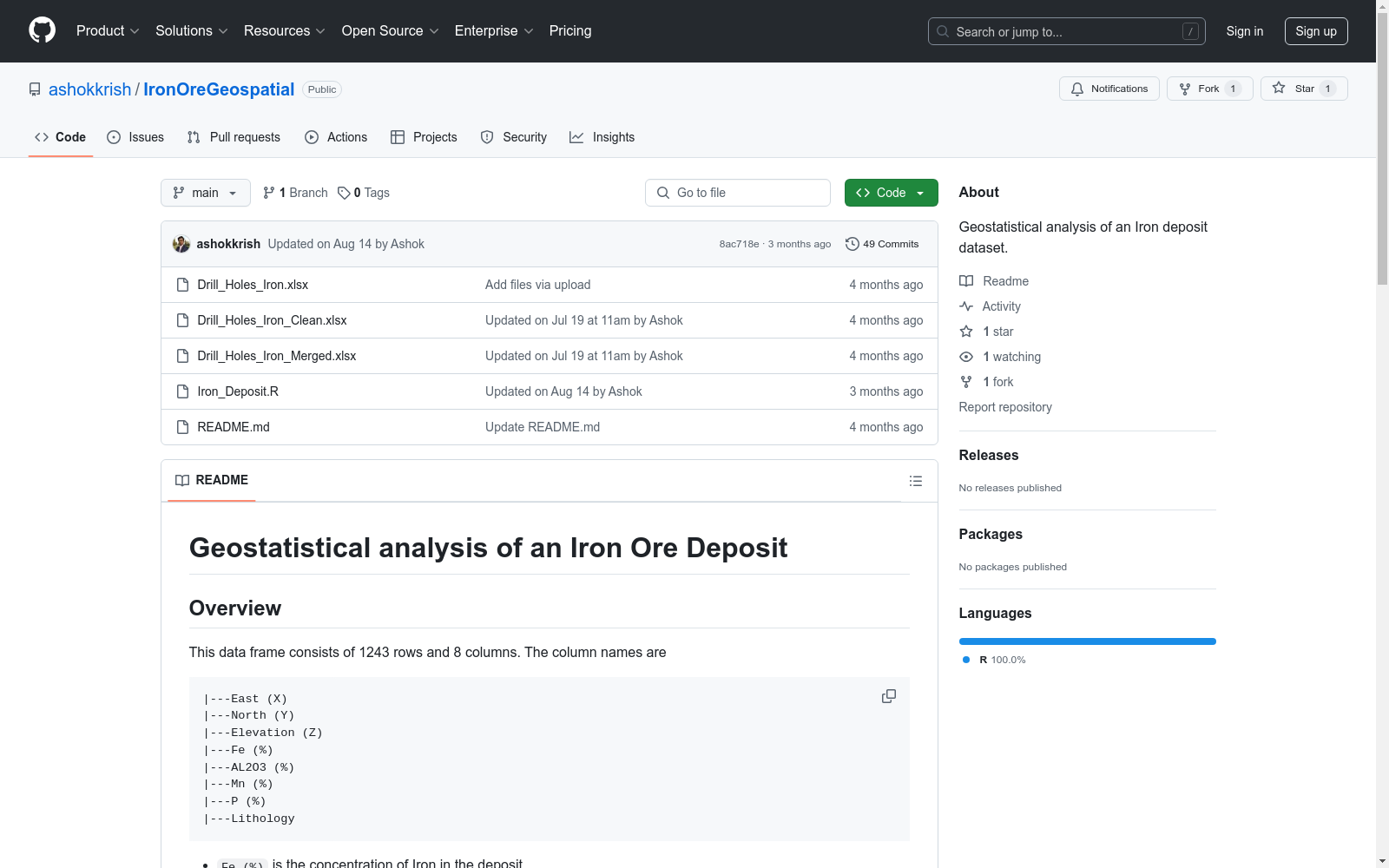Focus the Search or jump to field
Image resolution: width=1389 pixels, height=868 pixels.
point(1066,31)
